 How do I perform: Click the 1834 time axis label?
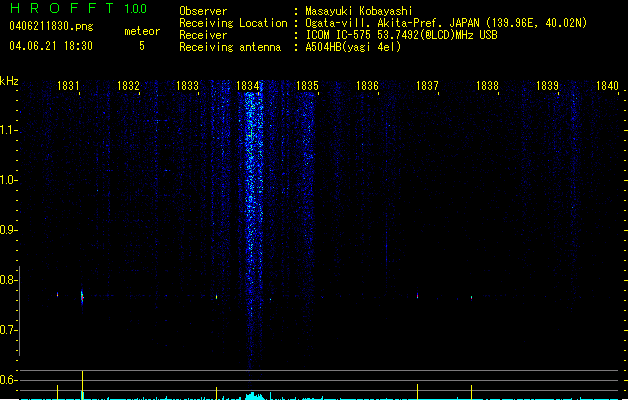point(248,86)
